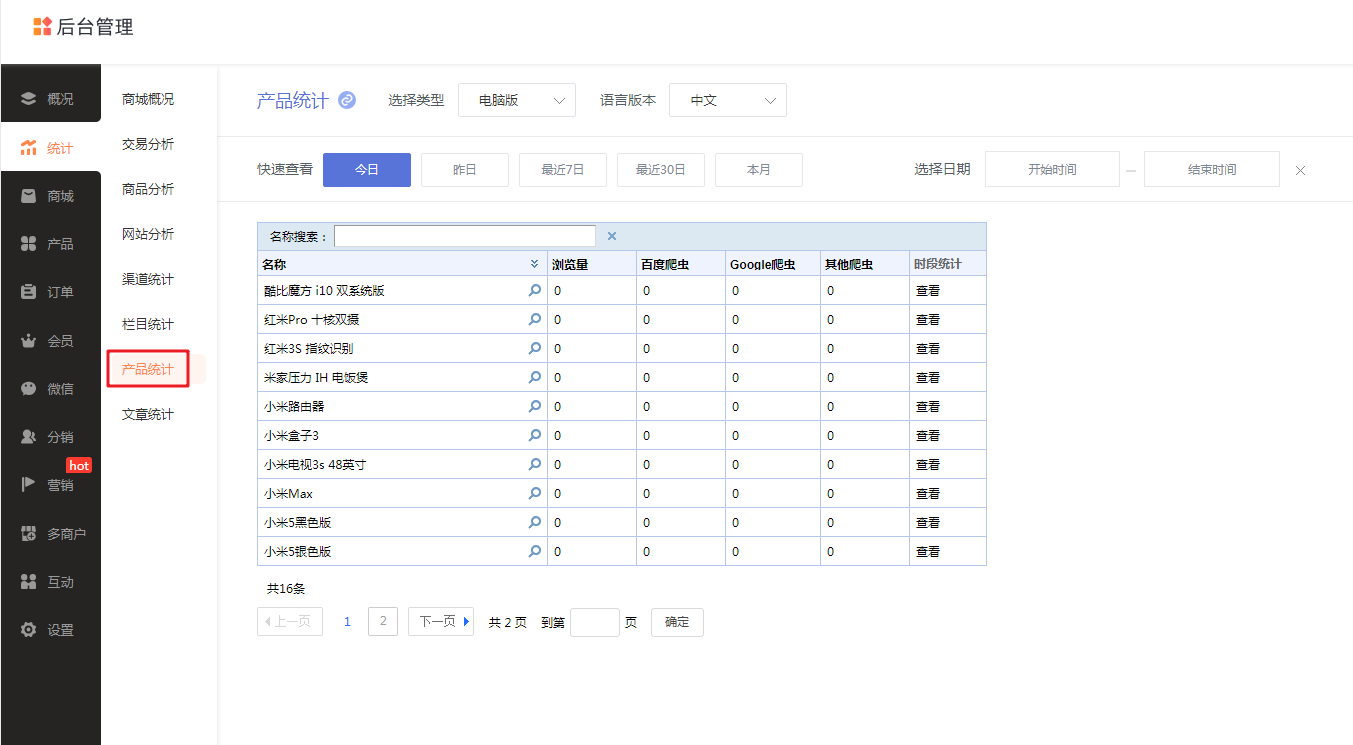
Task: Clear the date range with X icon
Action: point(1300,170)
